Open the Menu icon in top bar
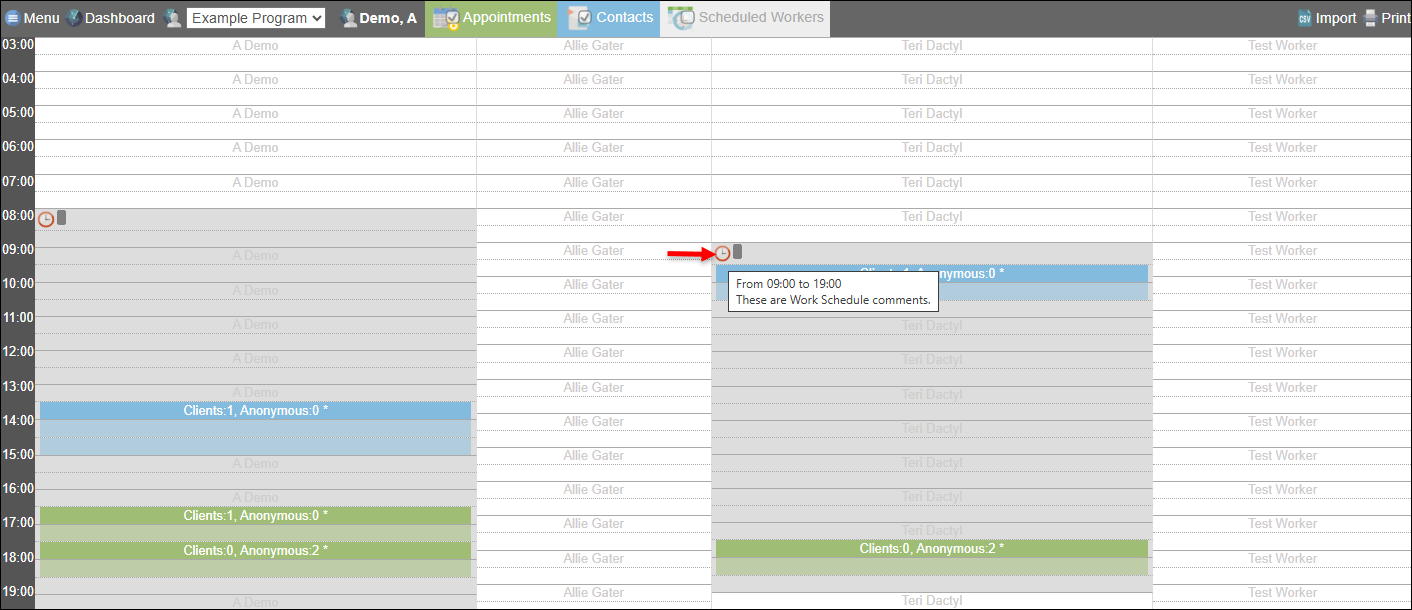This screenshot has height=610, width=1412. point(13,18)
